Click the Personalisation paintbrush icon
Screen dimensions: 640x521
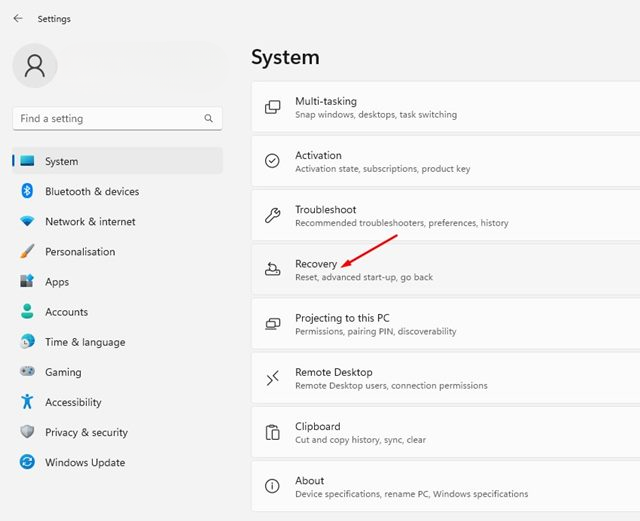[27, 251]
